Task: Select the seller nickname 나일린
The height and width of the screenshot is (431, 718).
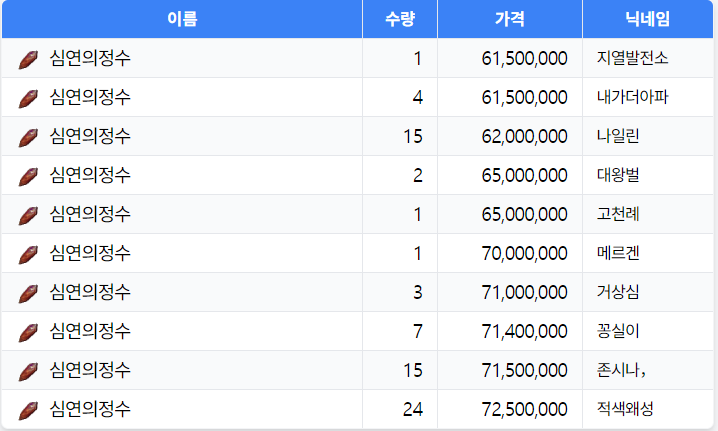Action: (618, 136)
